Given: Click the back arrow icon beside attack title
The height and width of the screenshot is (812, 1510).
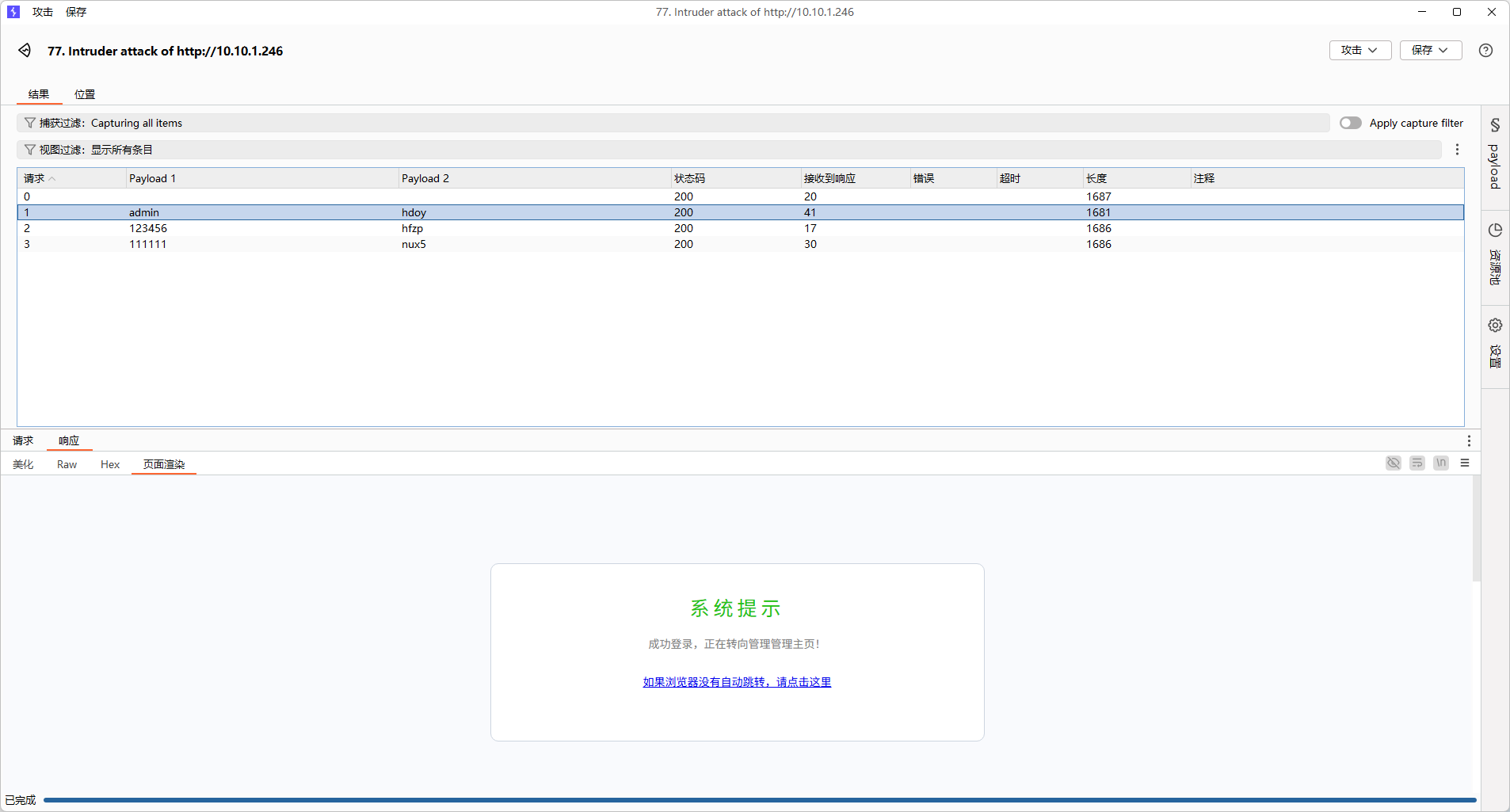Looking at the screenshot, I should (25, 51).
